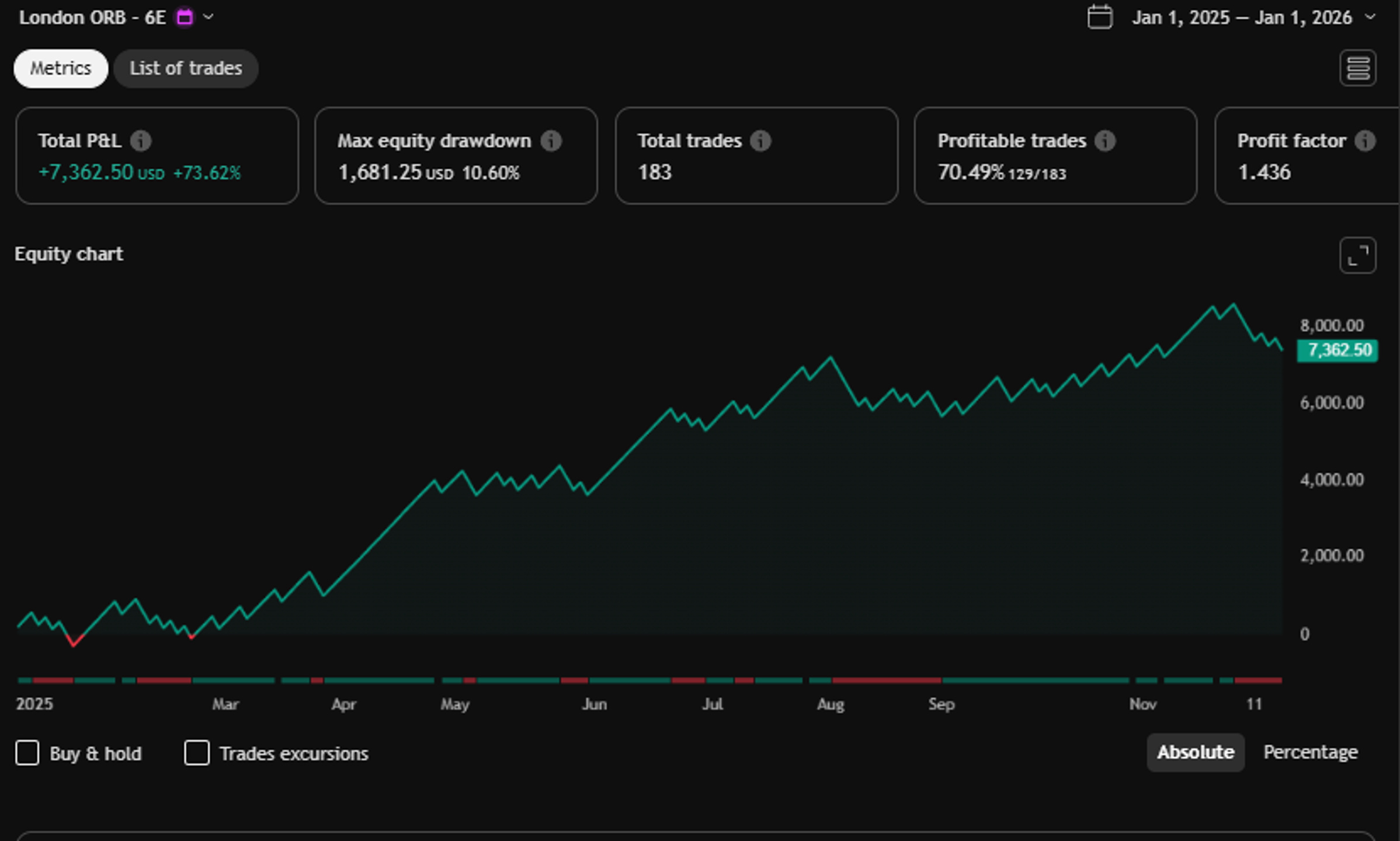The width and height of the screenshot is (1400, 841).
Task: Click the 70.49% profitable trades value
Action: 971,172
